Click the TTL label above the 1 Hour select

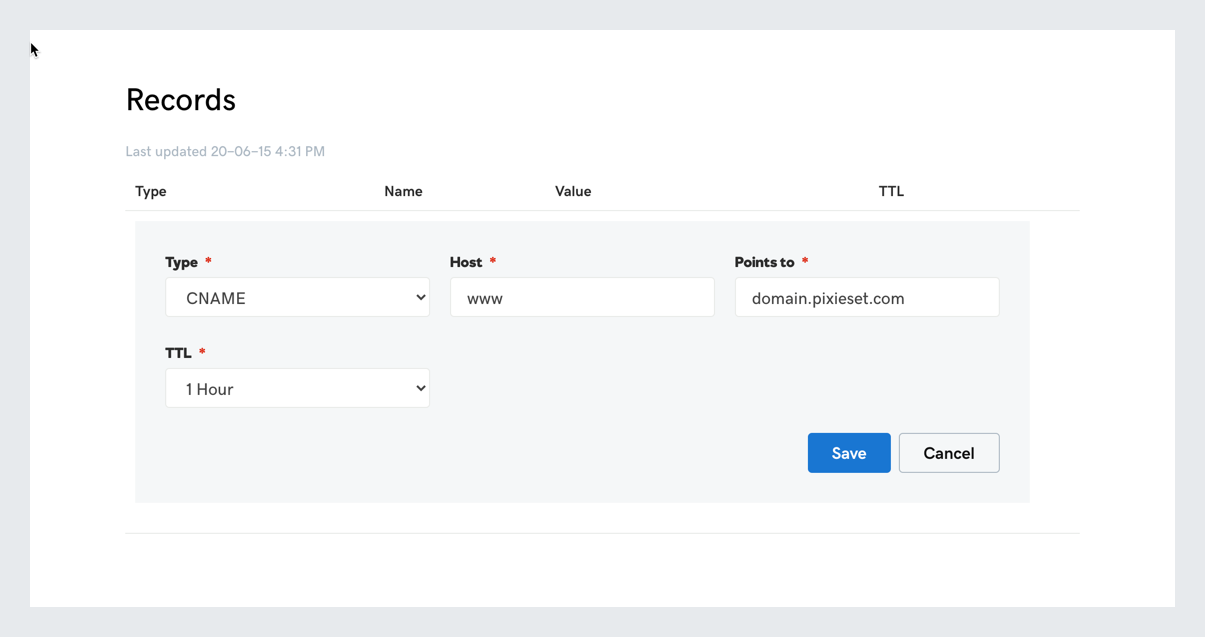178,353
